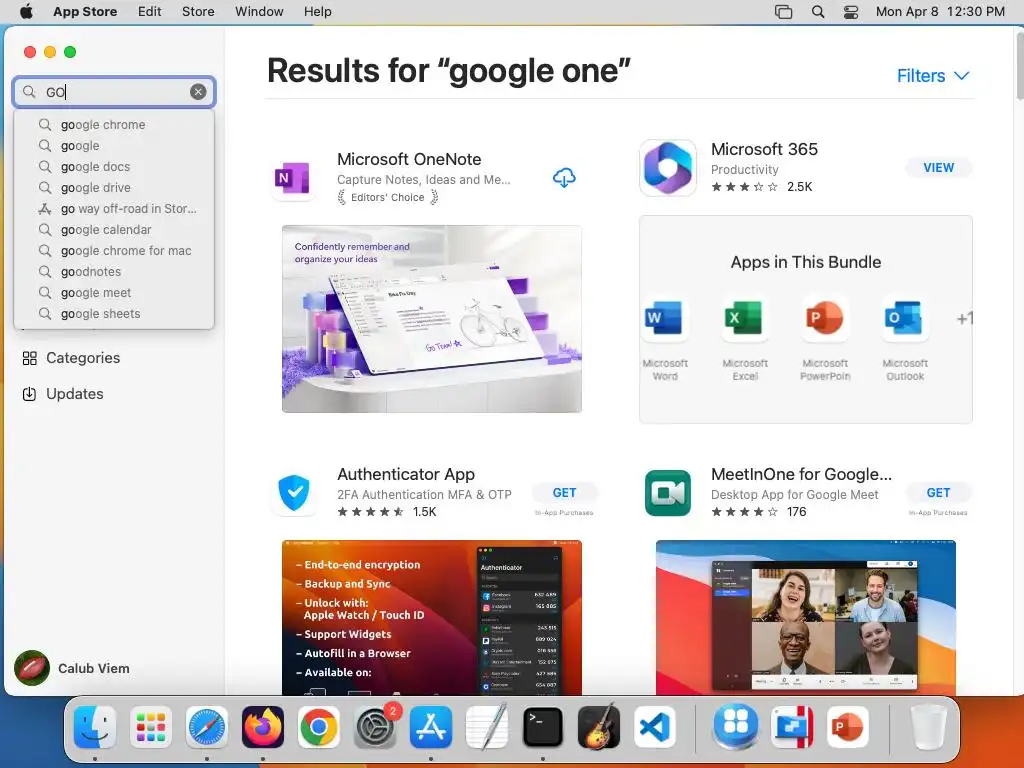Click the Authenticator App shield icon

coord(293,493)
